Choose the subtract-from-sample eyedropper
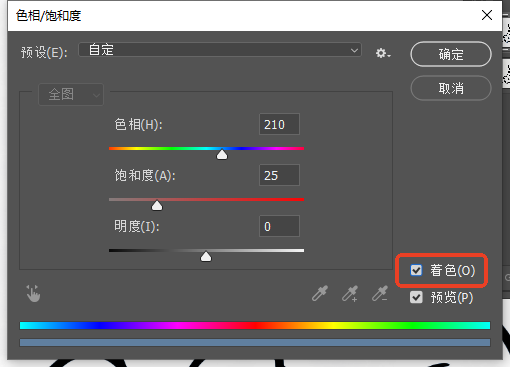Viewport: 510px width, 367px height. click(x=380, y=293)
